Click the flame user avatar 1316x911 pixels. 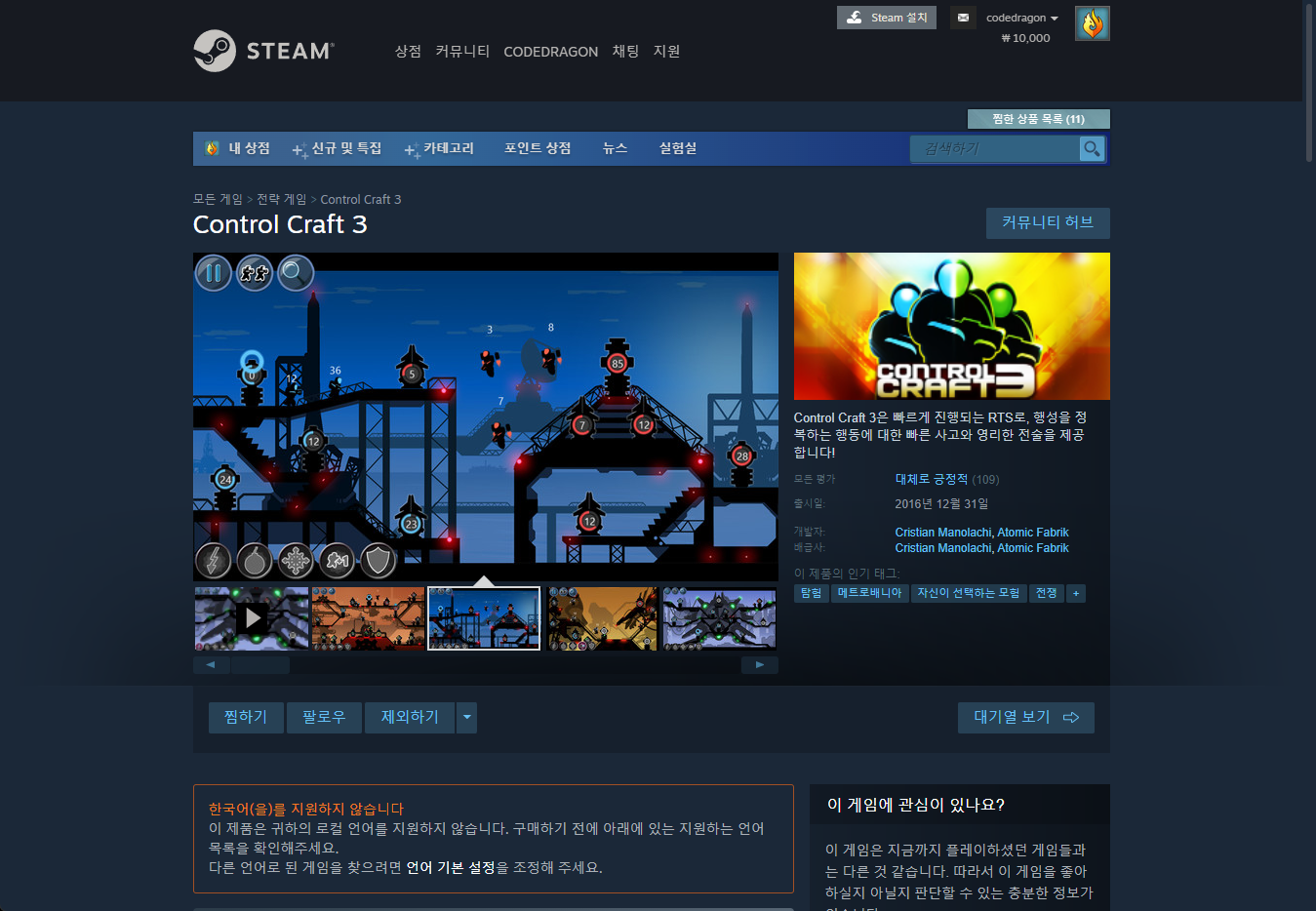click(1092, 23)
